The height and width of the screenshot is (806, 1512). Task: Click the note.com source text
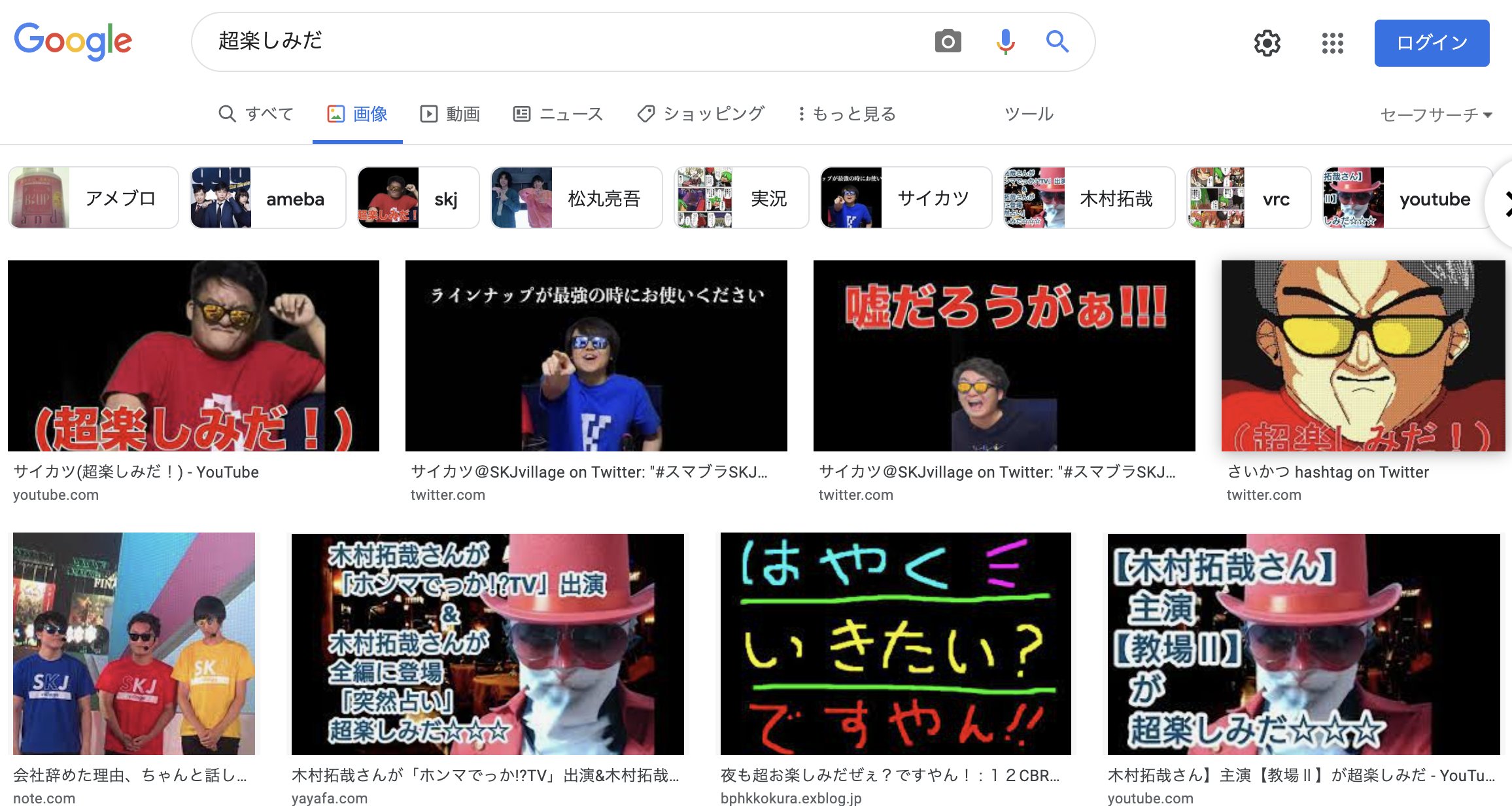44,798
